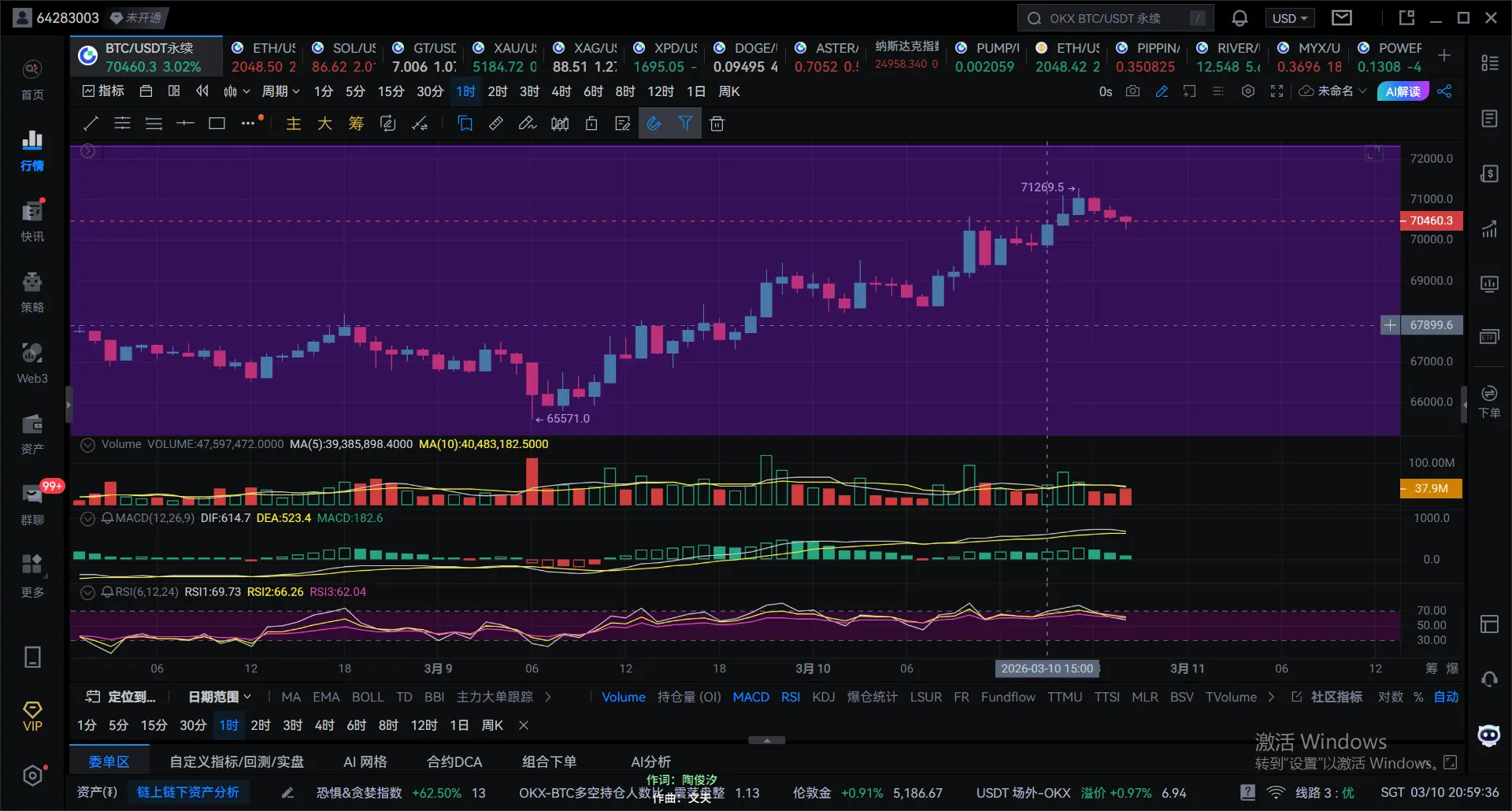Image resolution: width=1512 pixels, height=811 pixels.
Task: Open the 未命名 layout dropdown
Action: [1333, 91]
